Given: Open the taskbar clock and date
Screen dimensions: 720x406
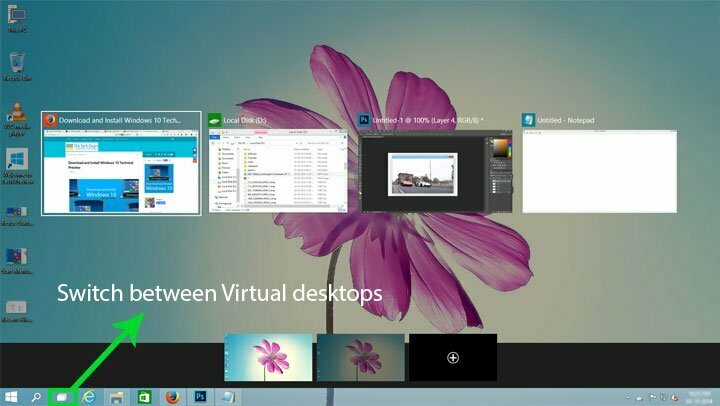Looking at the screenshot, I should 700,397.
